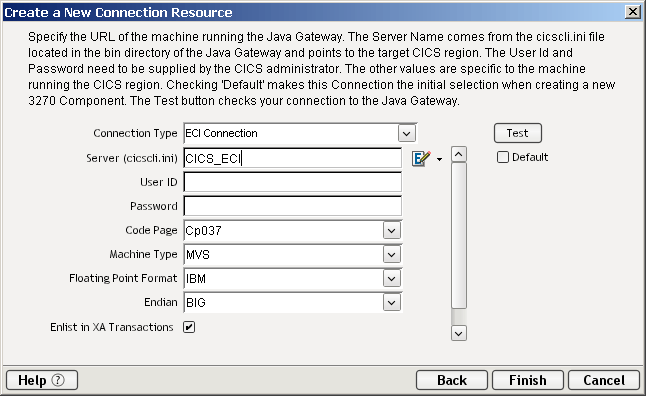Click the Connection Type label
Screen dimensions: 646x396
135,134
